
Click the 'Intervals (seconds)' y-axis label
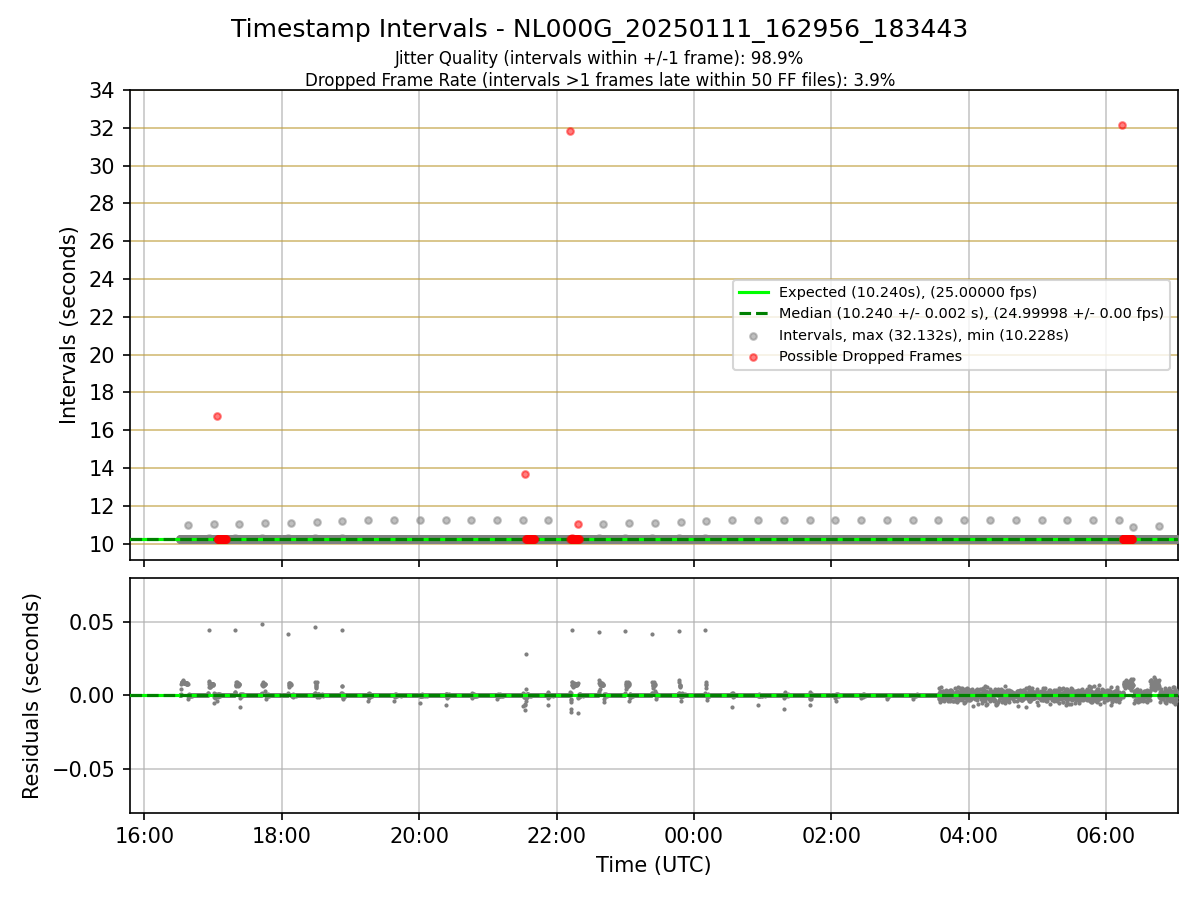point(68,324)
